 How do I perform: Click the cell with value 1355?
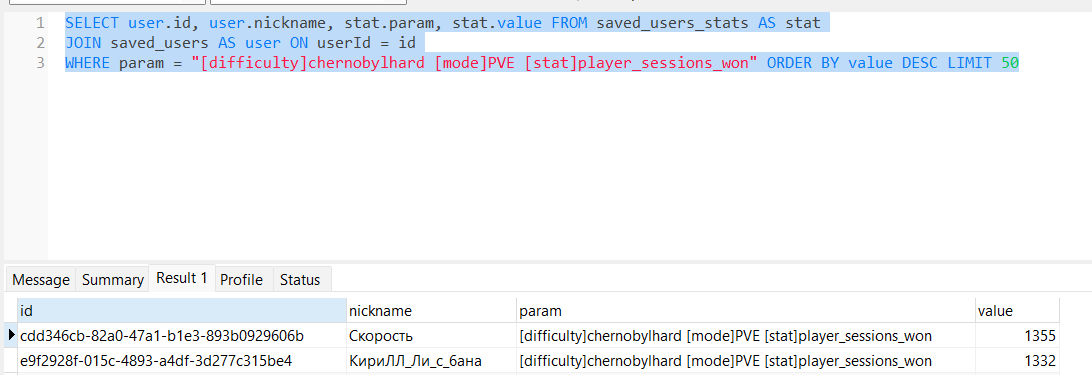pos(1017,336)
